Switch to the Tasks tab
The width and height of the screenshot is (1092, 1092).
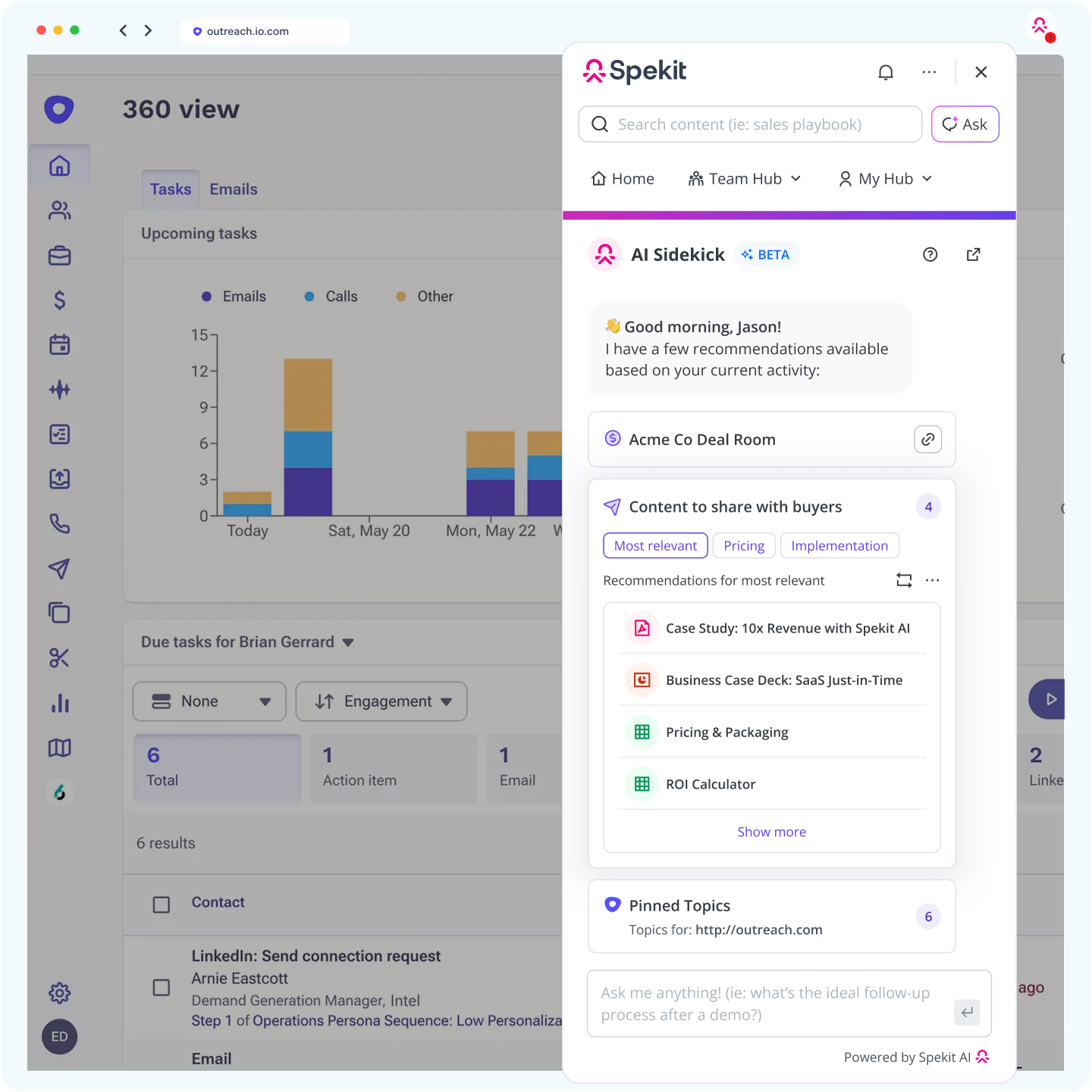click(x=171, y=190)
